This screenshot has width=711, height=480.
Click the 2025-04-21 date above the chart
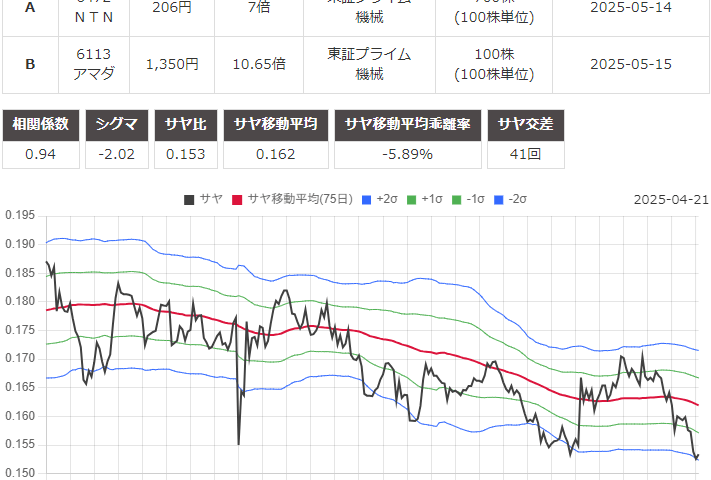point(670,199)
